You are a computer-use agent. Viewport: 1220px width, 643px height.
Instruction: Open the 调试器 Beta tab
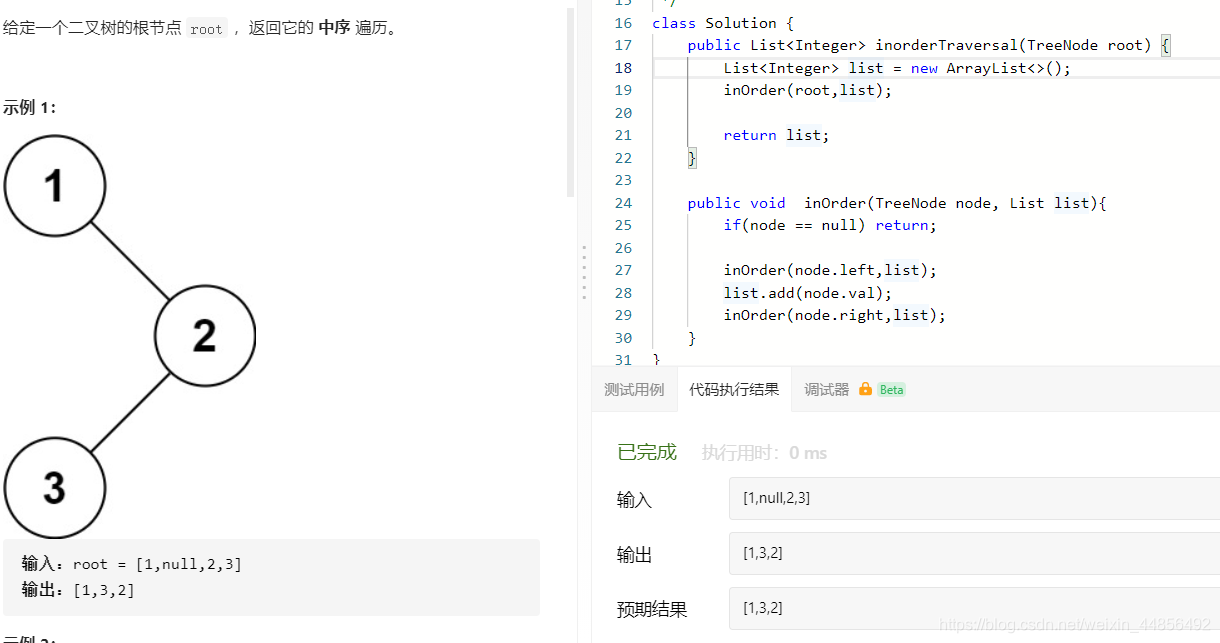855,390
